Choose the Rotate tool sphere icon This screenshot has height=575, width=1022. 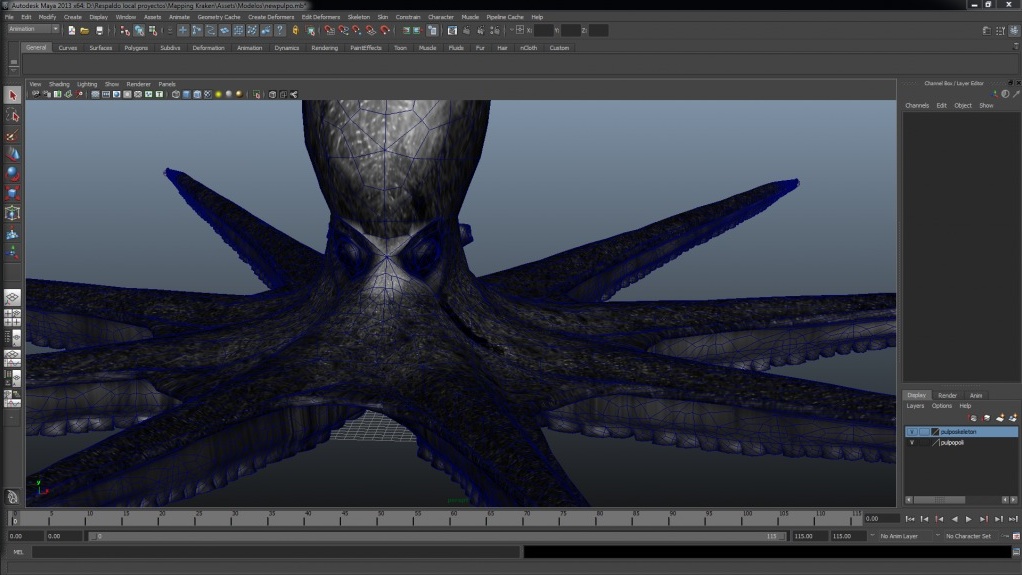click(12, 174)
